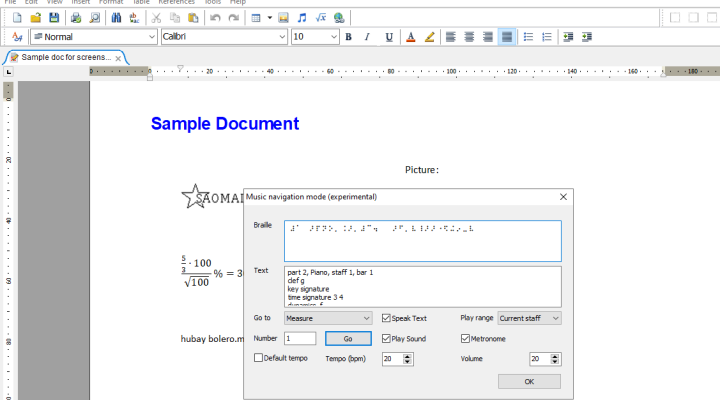This screenshot has height=400, width=720.
Task: Align text right
Action: [x=488, y=37]
